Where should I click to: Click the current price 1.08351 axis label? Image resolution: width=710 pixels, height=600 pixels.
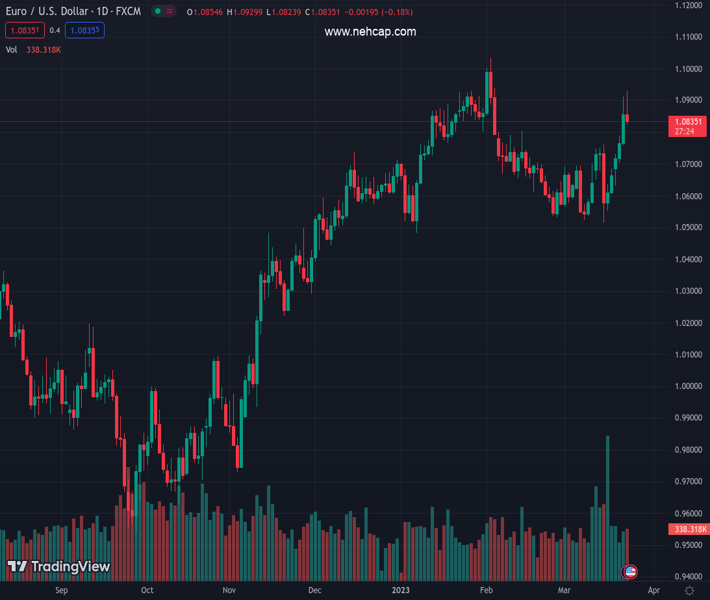pos(686,121)
